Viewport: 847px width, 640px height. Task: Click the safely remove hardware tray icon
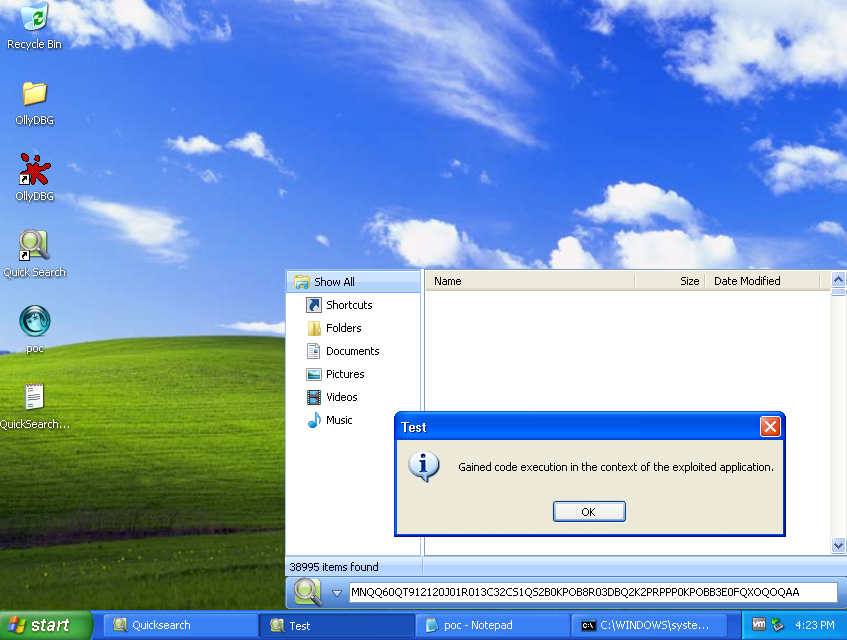tap(777, 625)
